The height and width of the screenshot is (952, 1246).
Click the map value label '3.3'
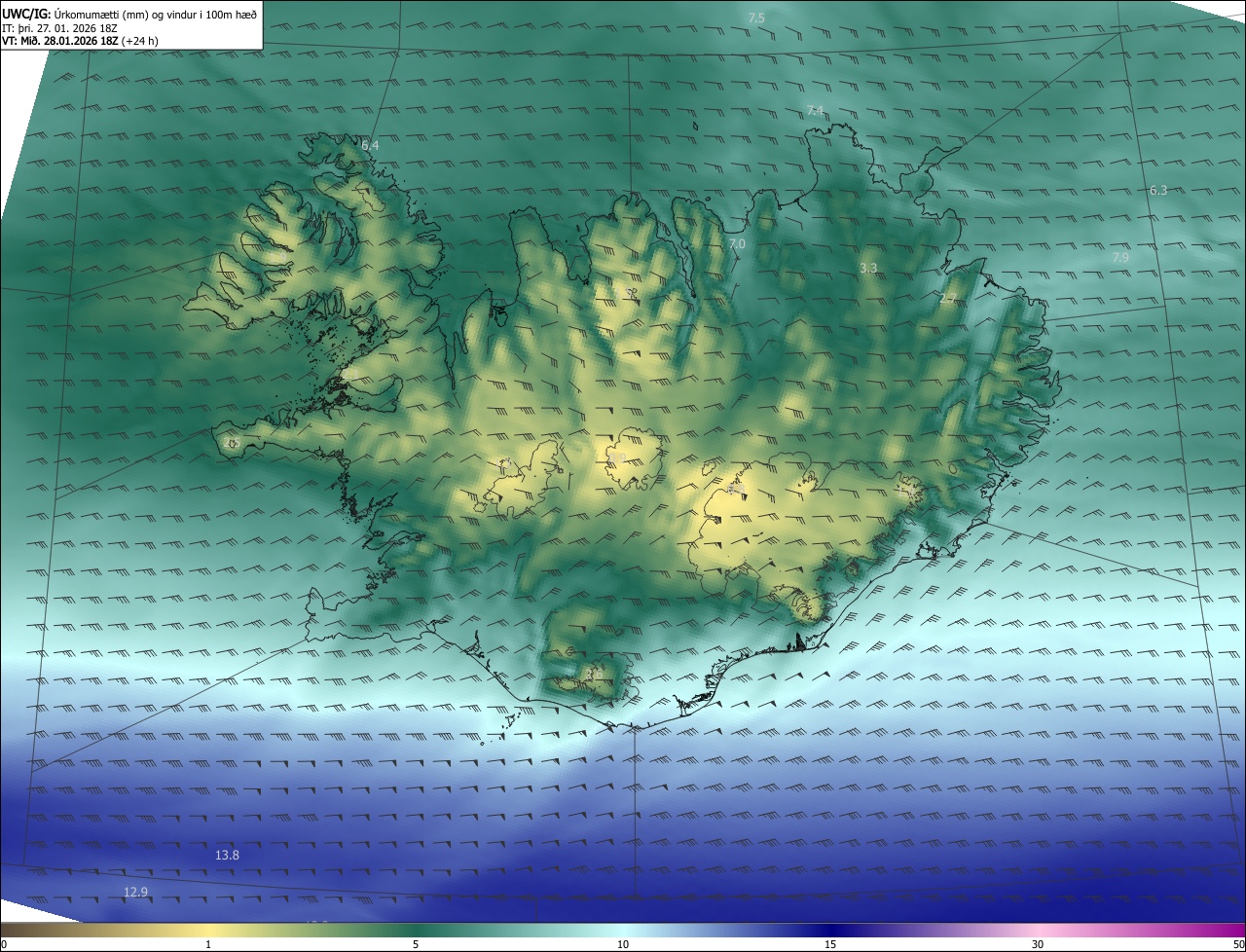pos(869,267)
